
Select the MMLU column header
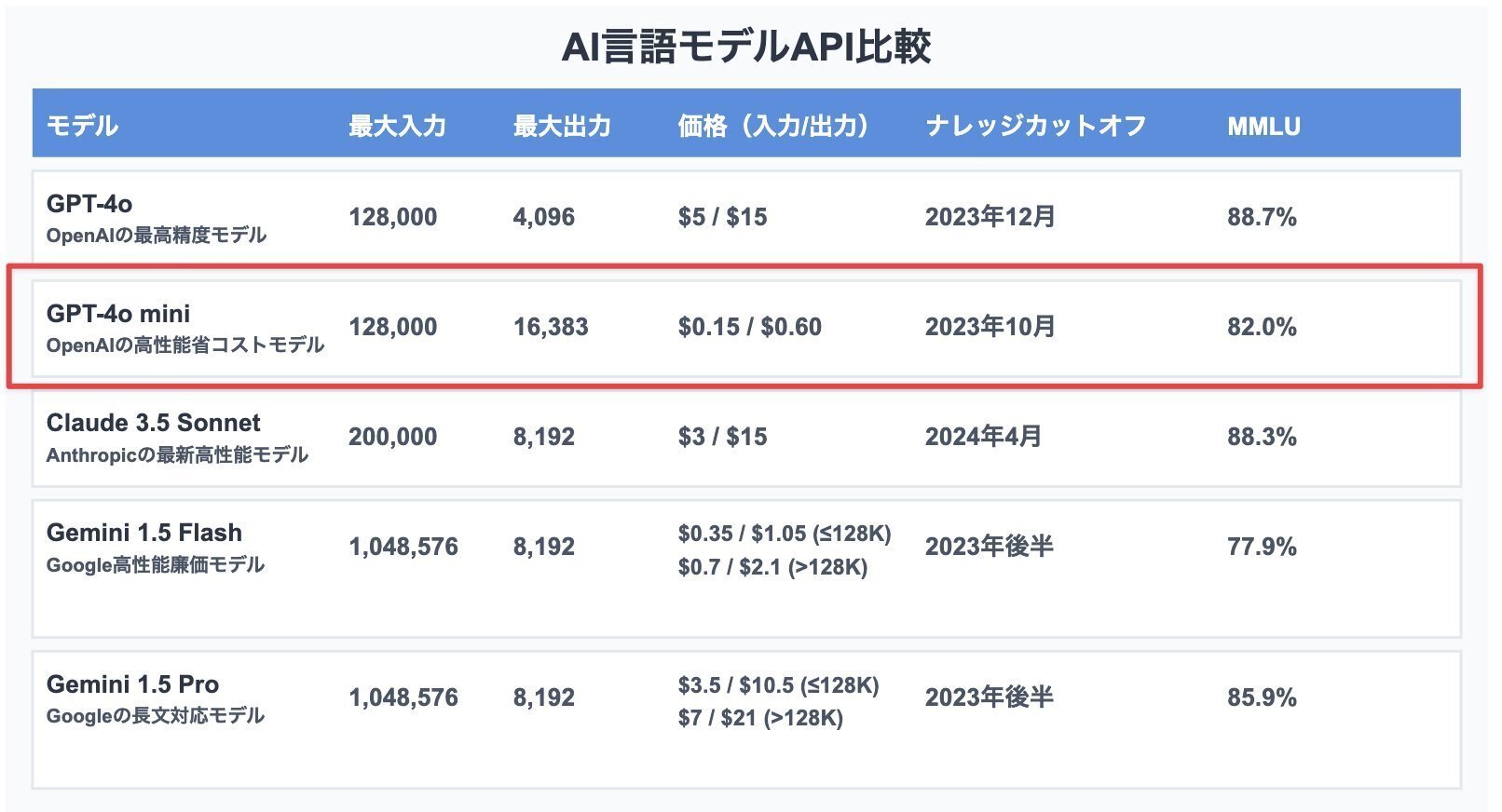[x=1263, y=126]
